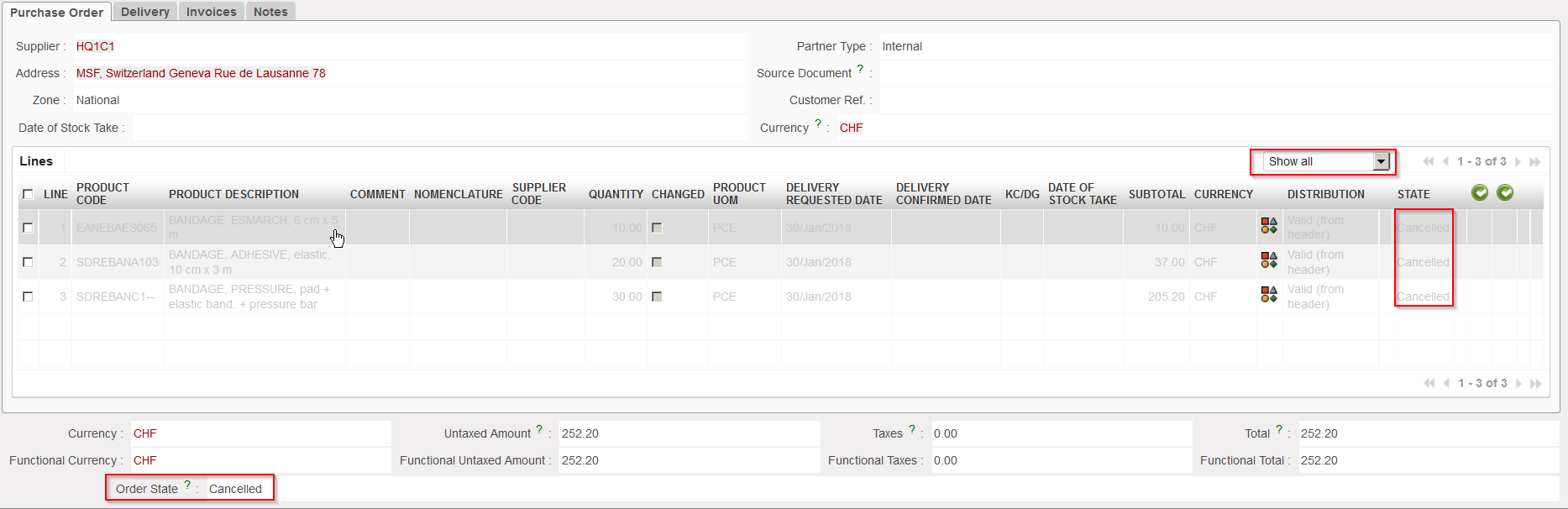Image resolution: width=1568 pixels, height=509 pixels.
Task: Expand the Show all filter dropdown
Action: 1381,161
